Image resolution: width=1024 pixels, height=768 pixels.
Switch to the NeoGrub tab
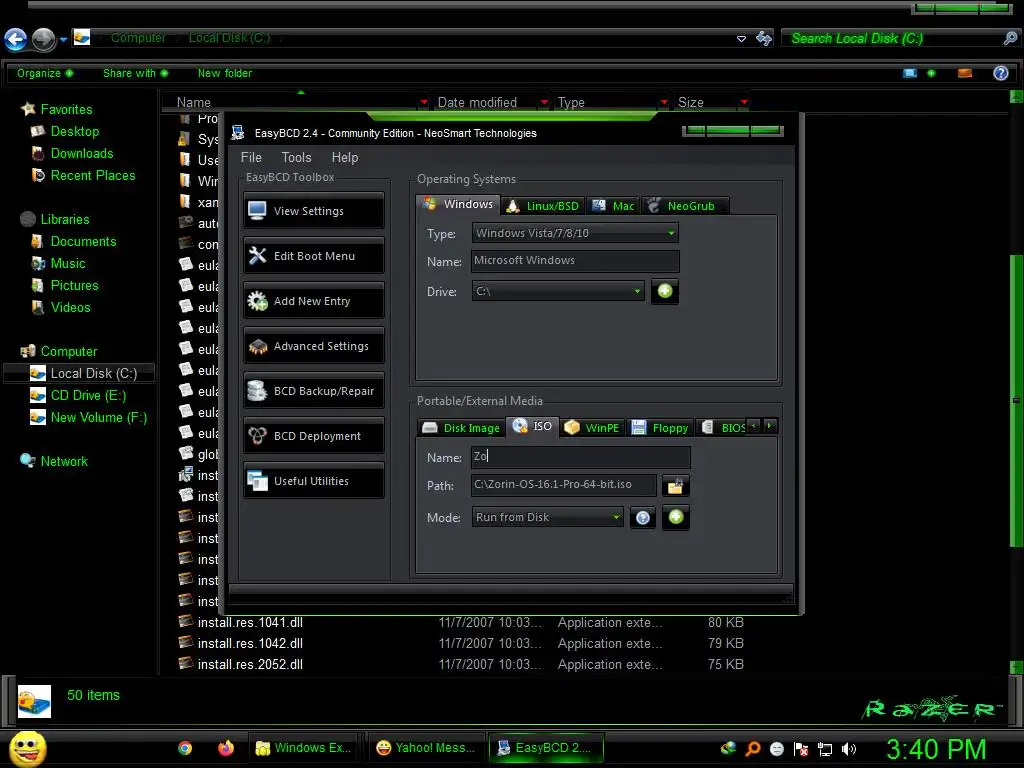[685, 206]
